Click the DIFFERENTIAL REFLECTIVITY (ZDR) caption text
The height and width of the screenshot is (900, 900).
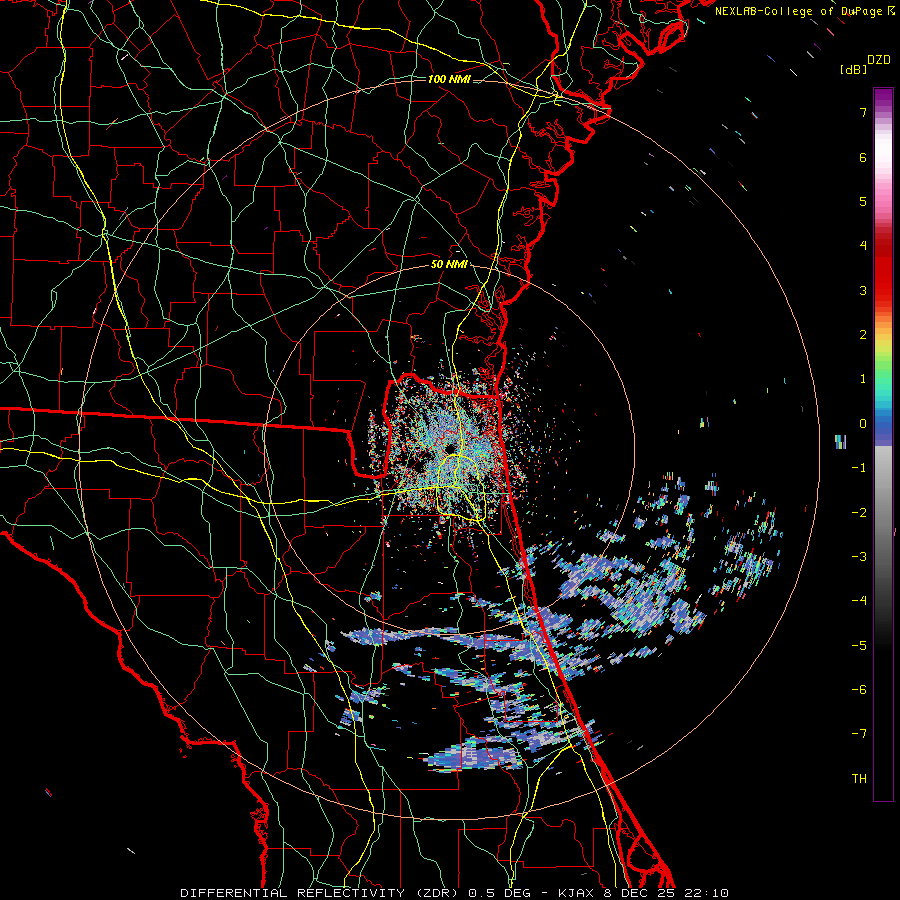pos(321,893)
